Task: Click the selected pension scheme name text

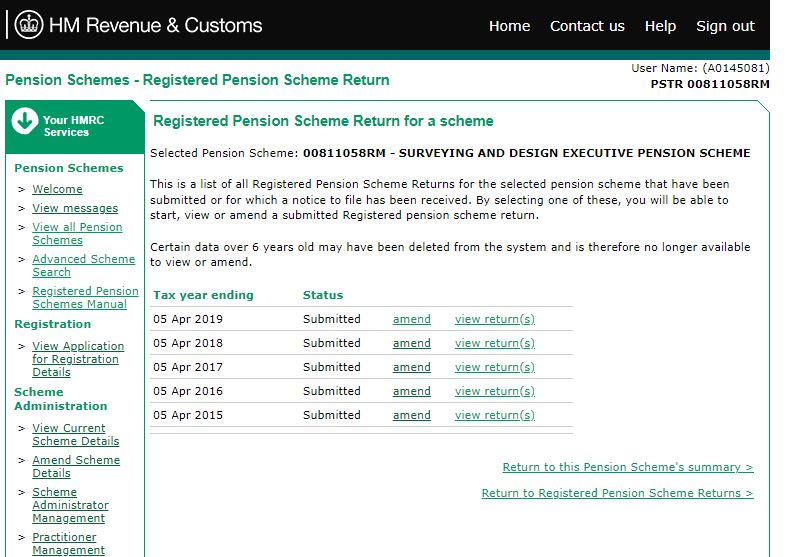Action: click(526, 153)
